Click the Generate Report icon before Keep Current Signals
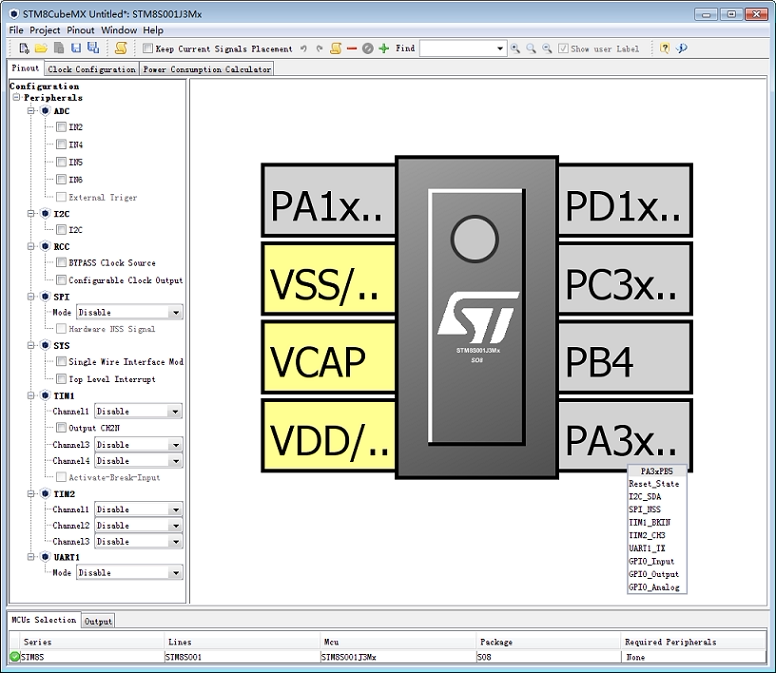 pyautogui.click(x=121, y=48)
